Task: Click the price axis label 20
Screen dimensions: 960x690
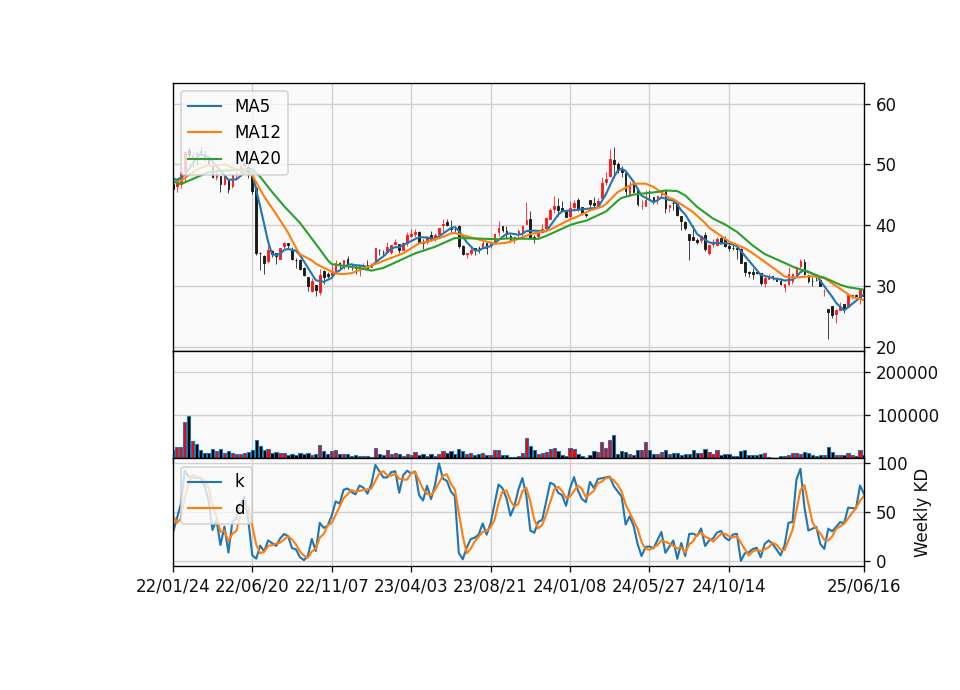Action: click(x=885, y=347)
